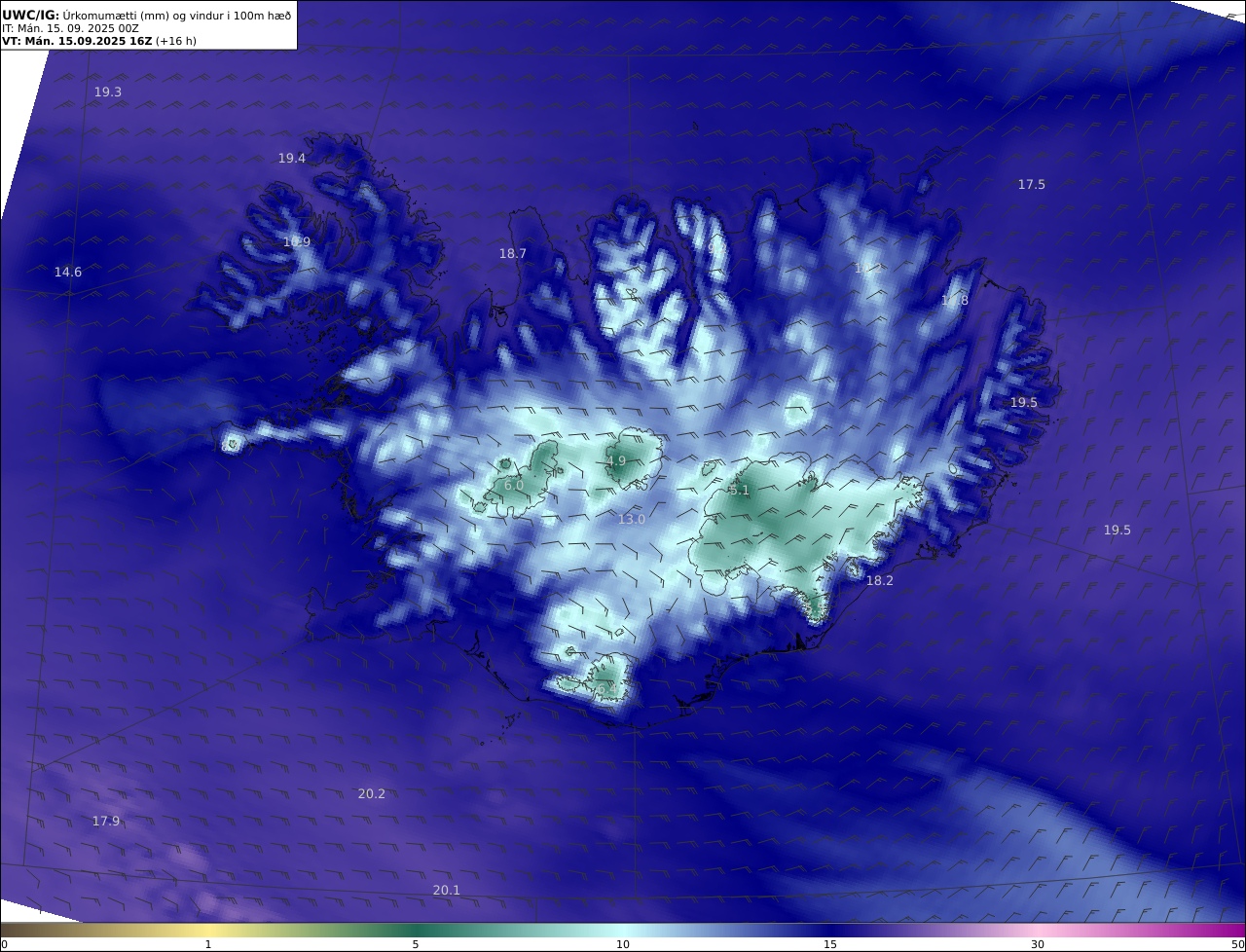Click the 18.2 value label
The width and height of the screenshot is (1246, 952).
880,580
